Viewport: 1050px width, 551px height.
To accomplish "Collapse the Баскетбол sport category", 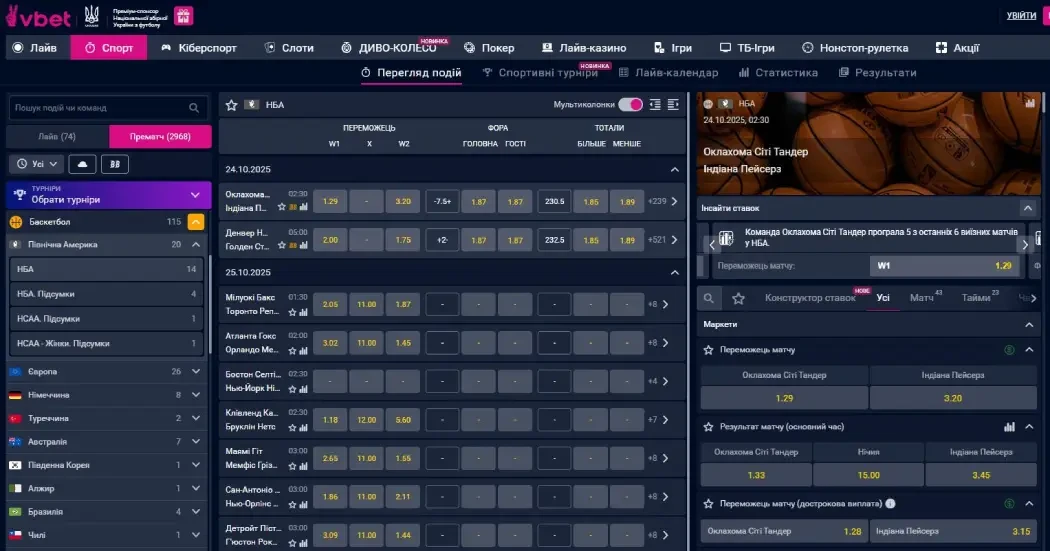I will coord(196,221).
